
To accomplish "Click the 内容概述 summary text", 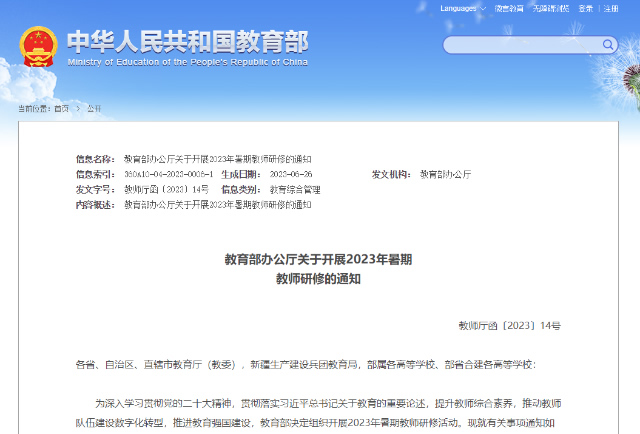I will coord(218,205).
